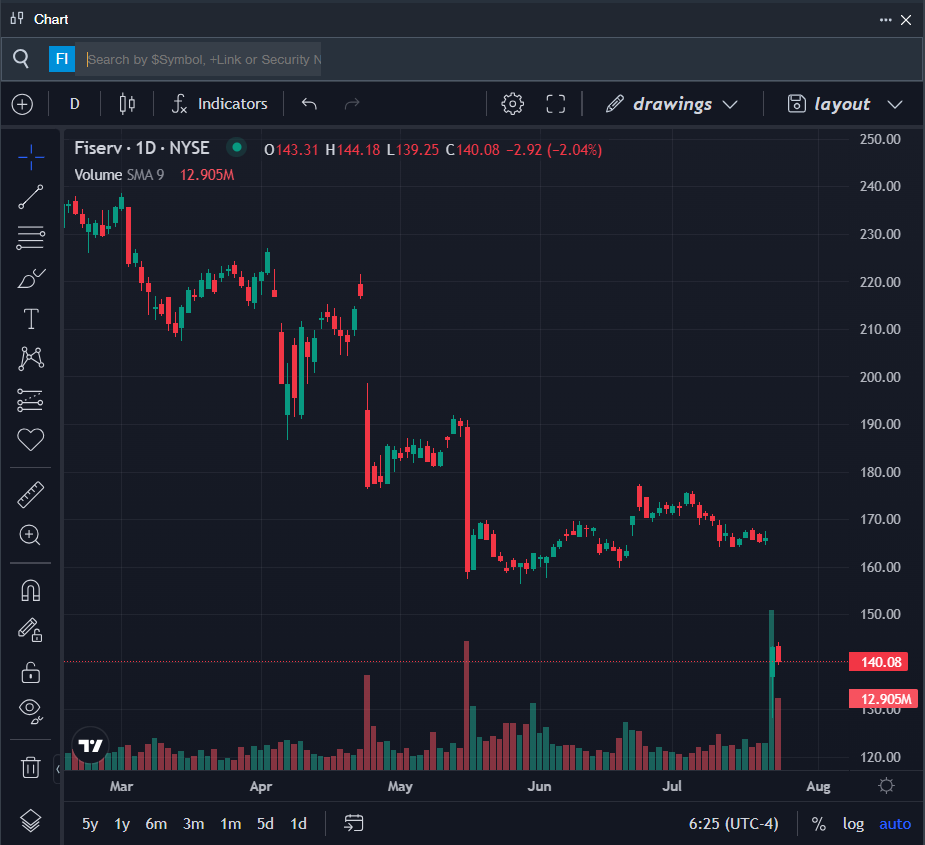Select the 1y date range

[122, 824]
